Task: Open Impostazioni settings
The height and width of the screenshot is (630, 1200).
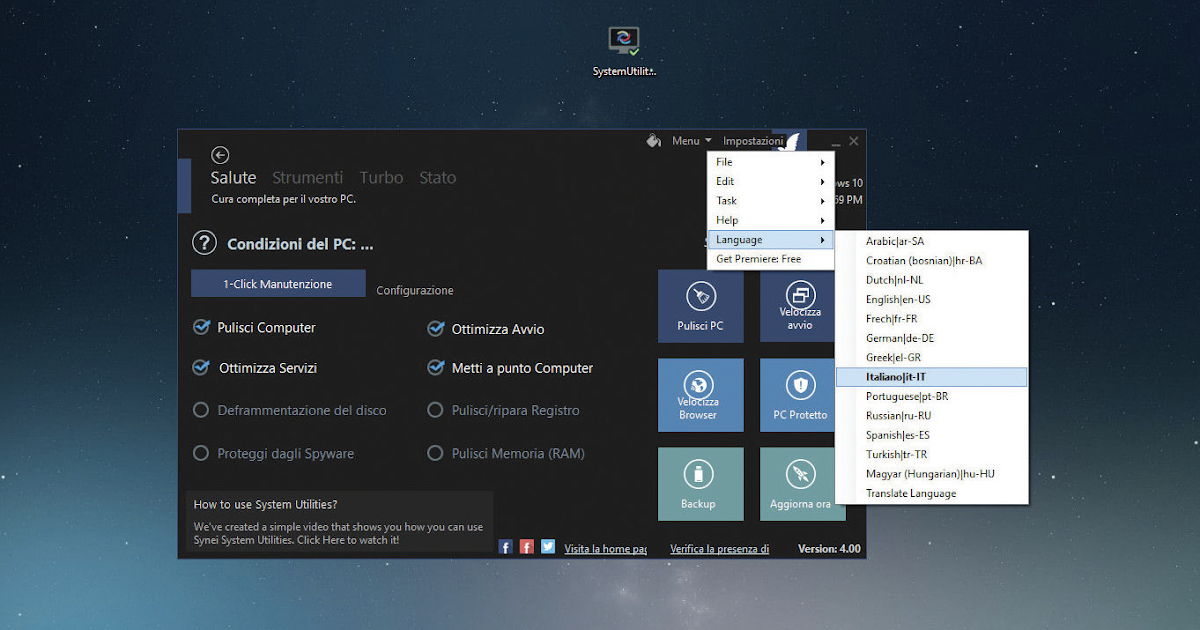Action: [753, 141]
